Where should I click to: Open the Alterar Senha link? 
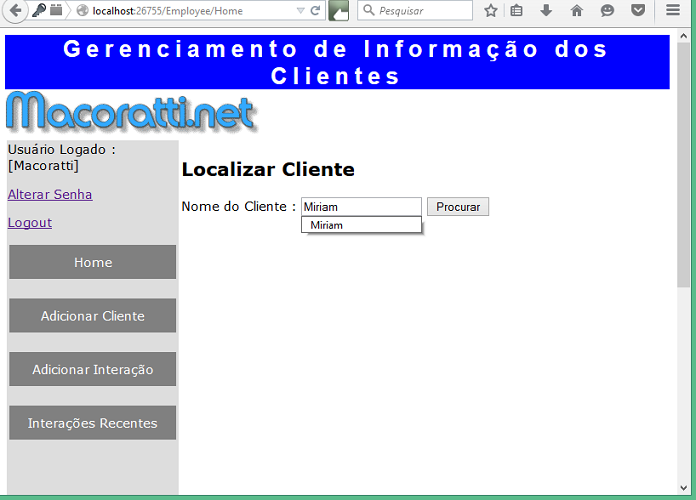click(x=50, y=194)
